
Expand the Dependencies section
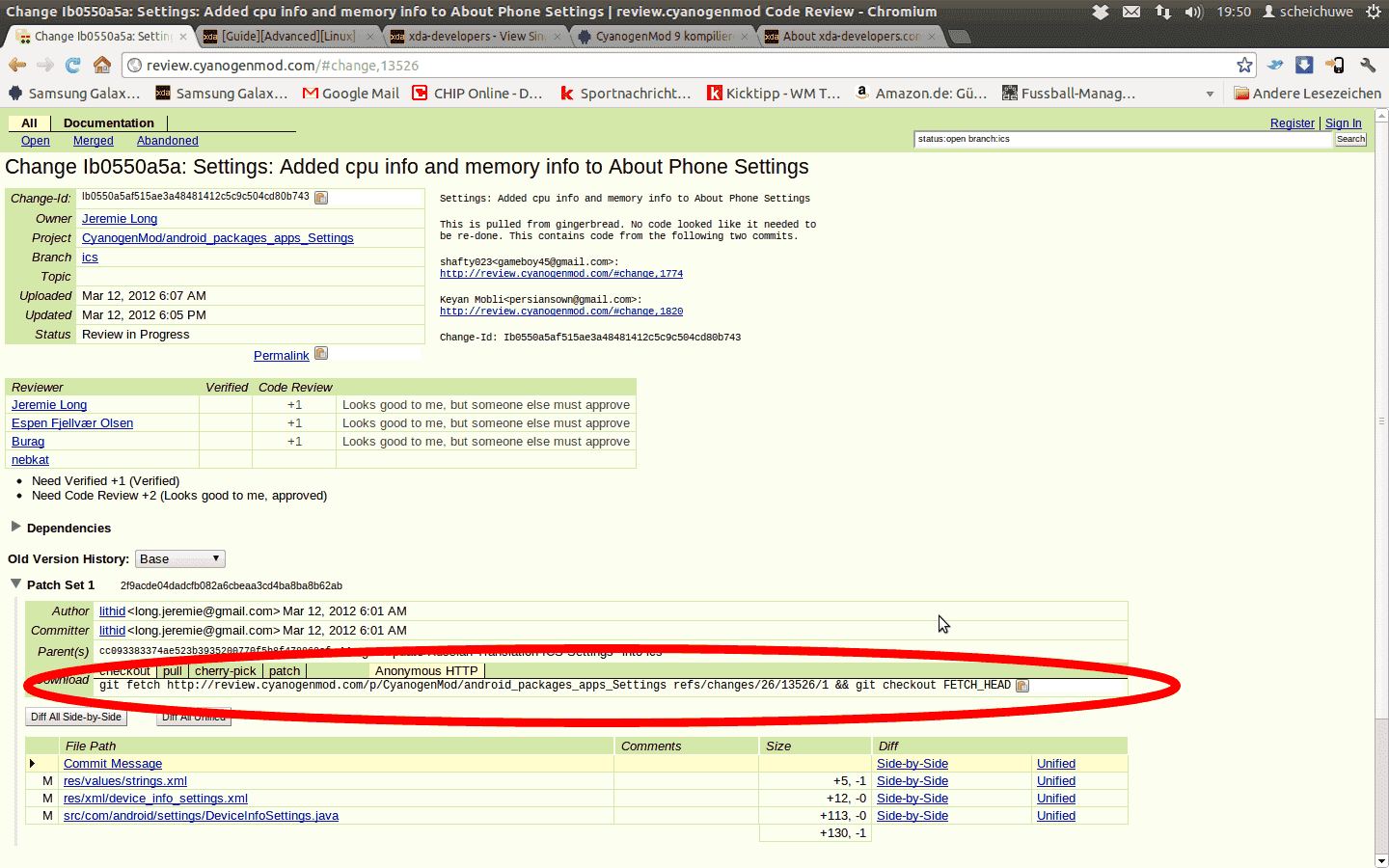[15, 527]
